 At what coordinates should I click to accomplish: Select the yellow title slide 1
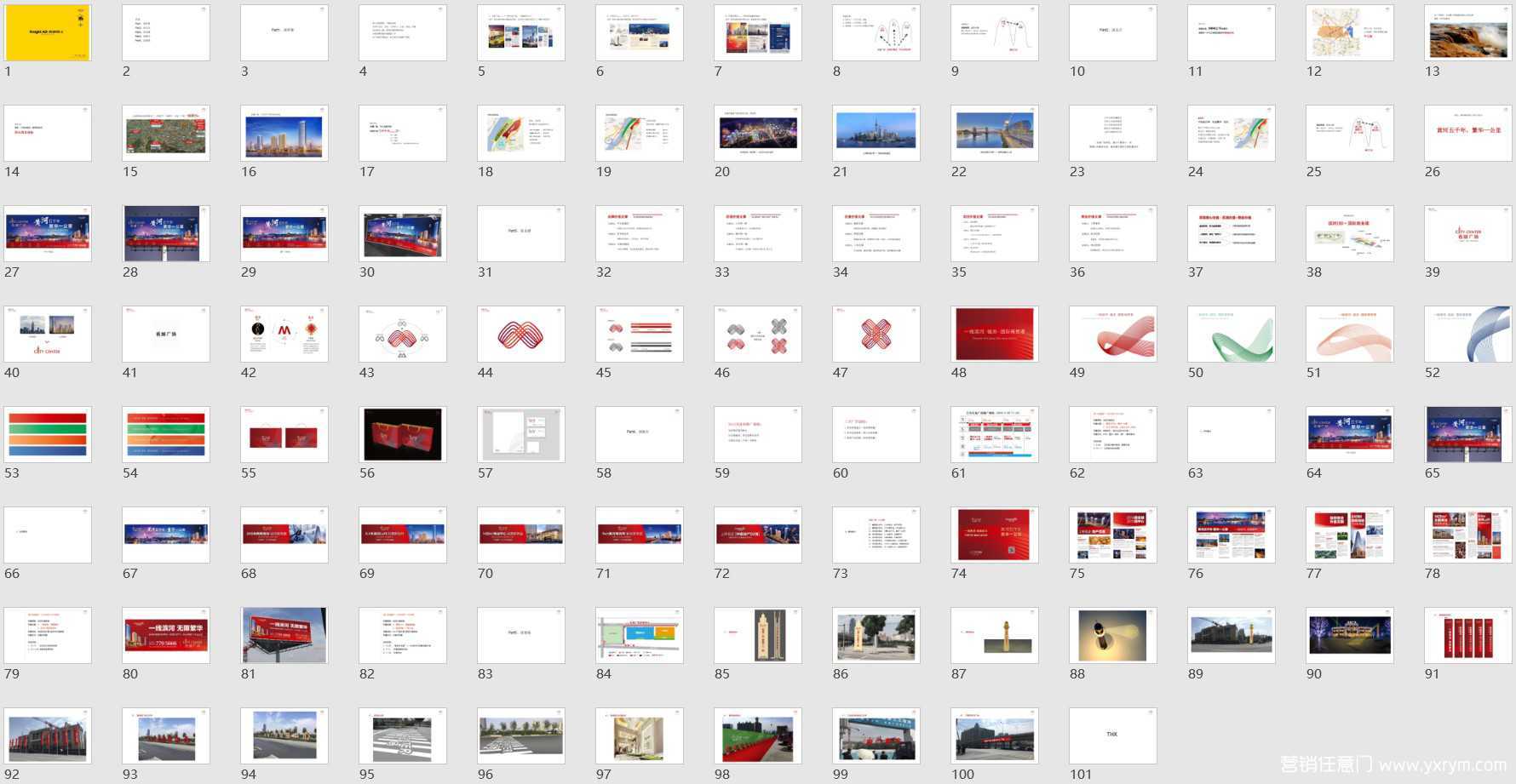[48, 32]
